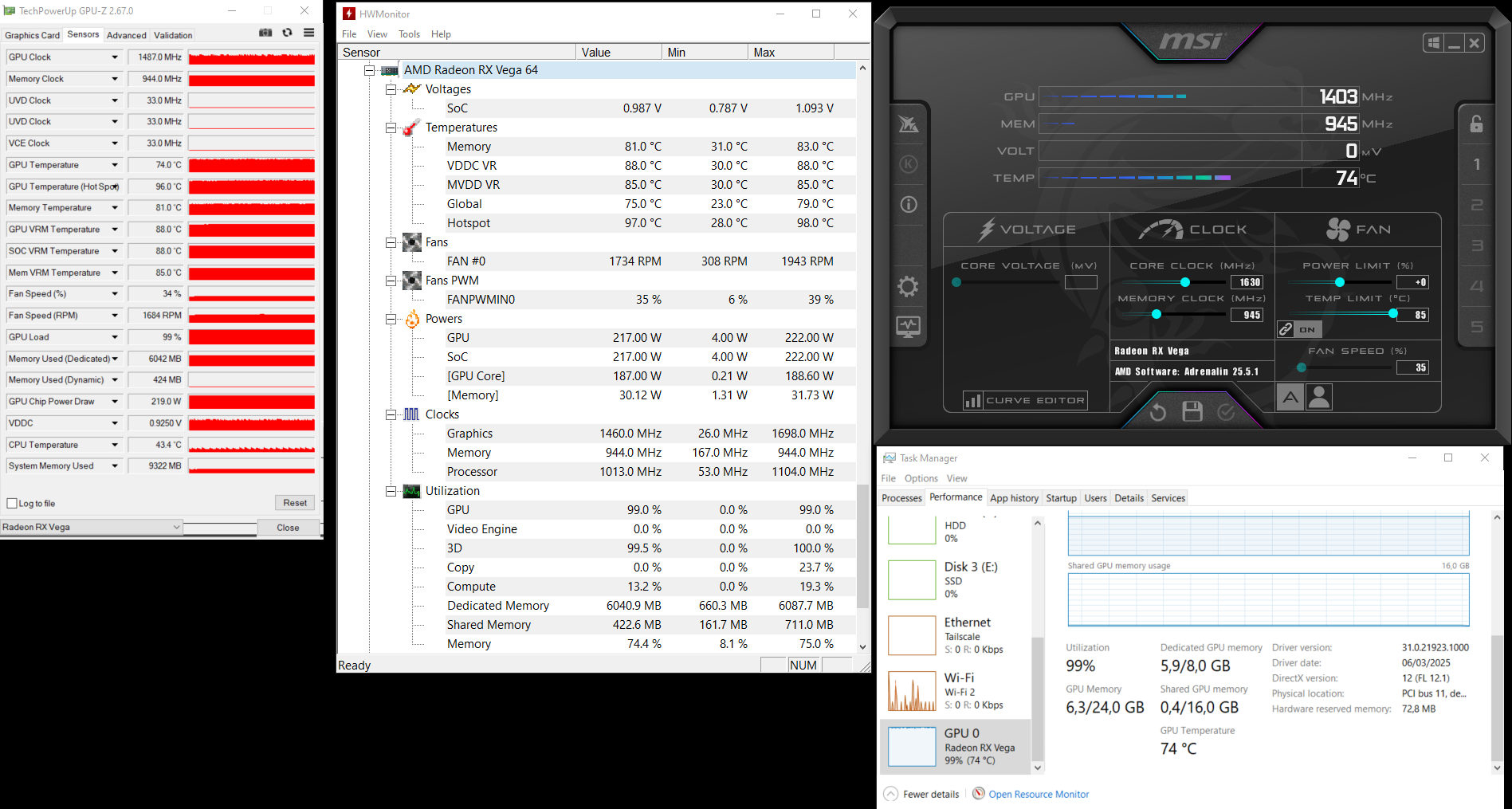Click the Fan header blade icon
This screenshot has height=809, width=1512.
point(1338,230)
